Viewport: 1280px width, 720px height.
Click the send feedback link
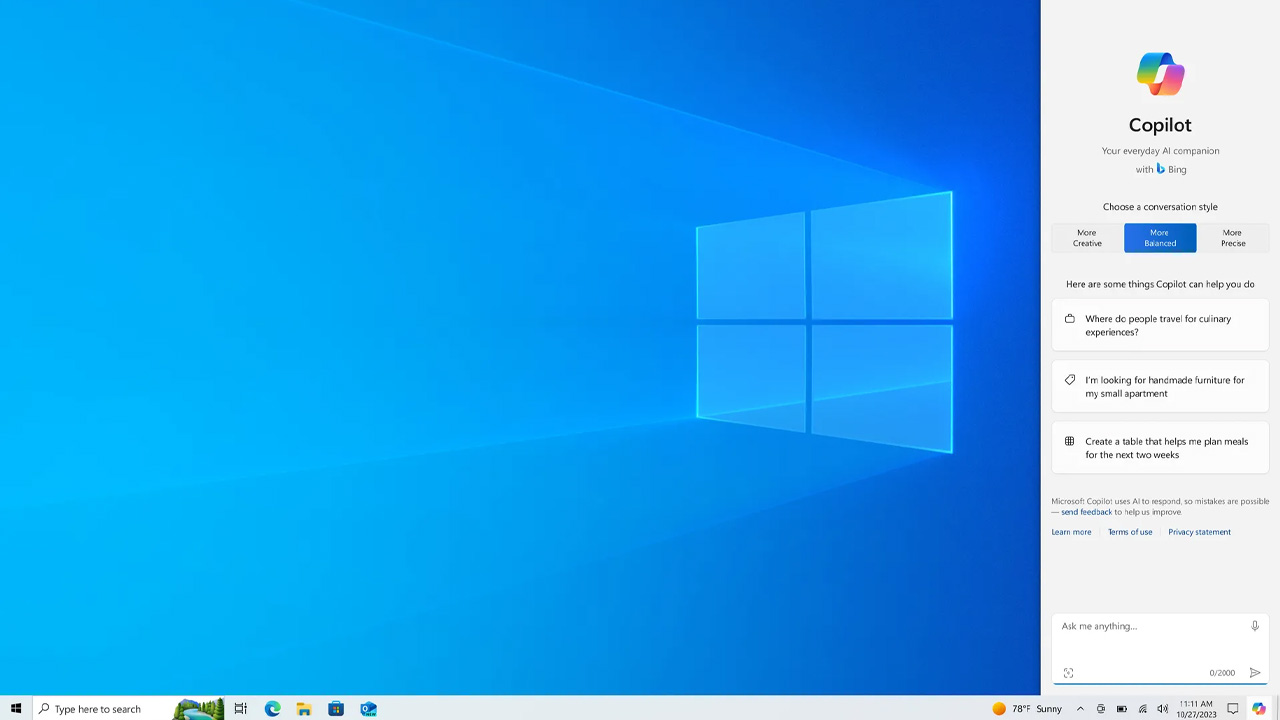[x=1086, y=511]
